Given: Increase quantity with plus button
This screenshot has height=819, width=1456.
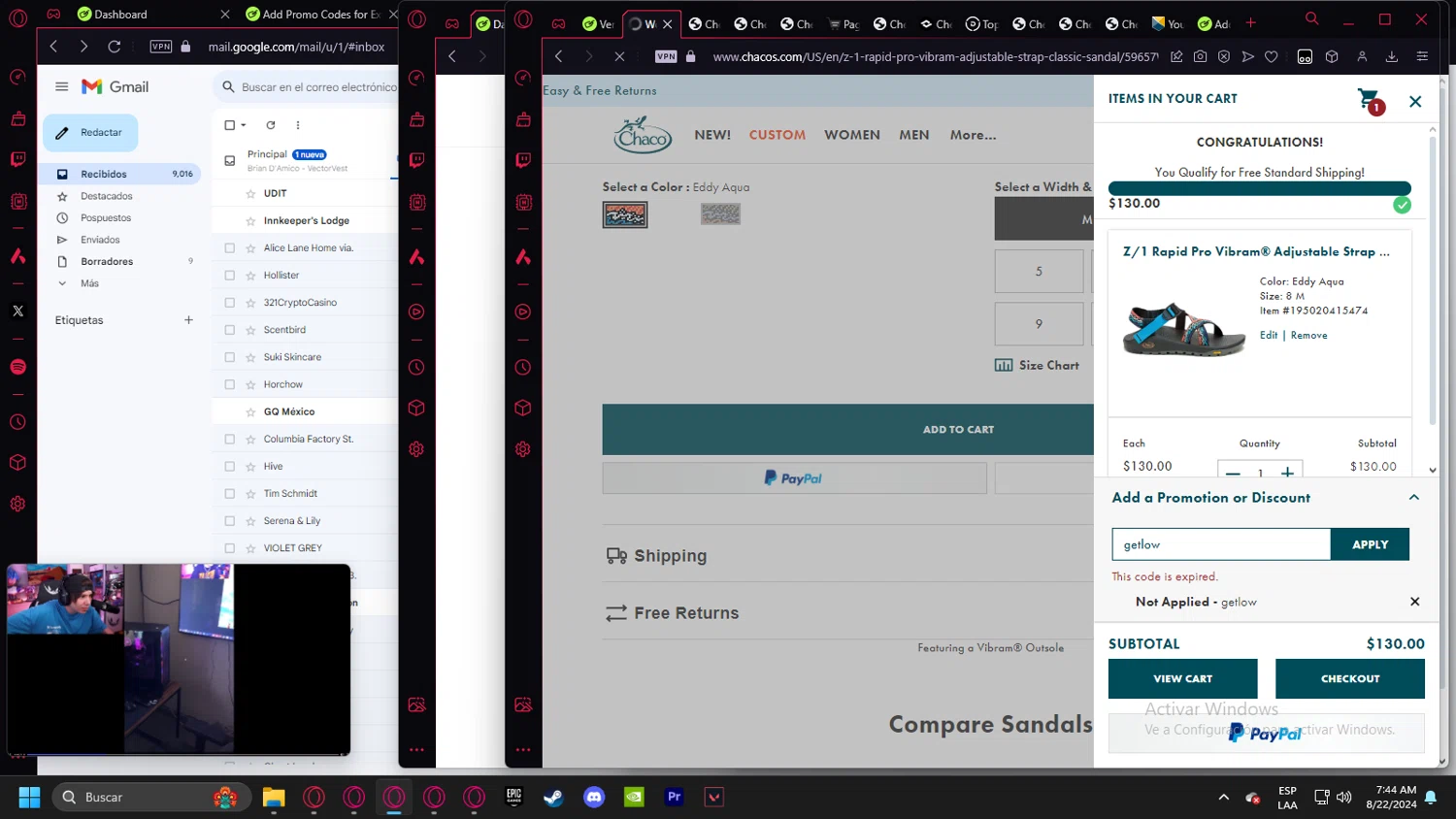Looking at the screenshot, I should [x=1287, y=472].
